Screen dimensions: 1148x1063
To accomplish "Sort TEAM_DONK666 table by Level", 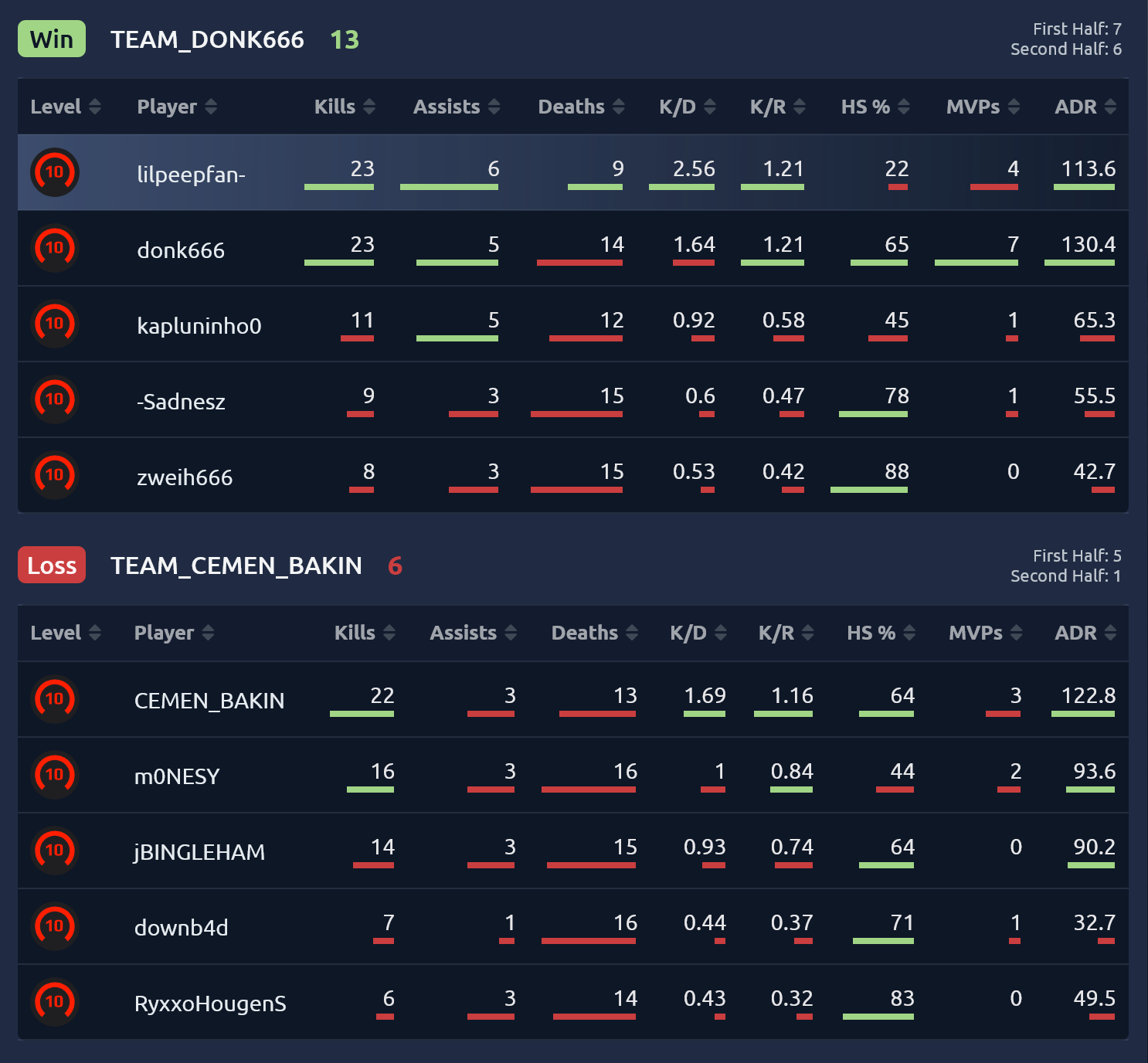I will [66, 107].
